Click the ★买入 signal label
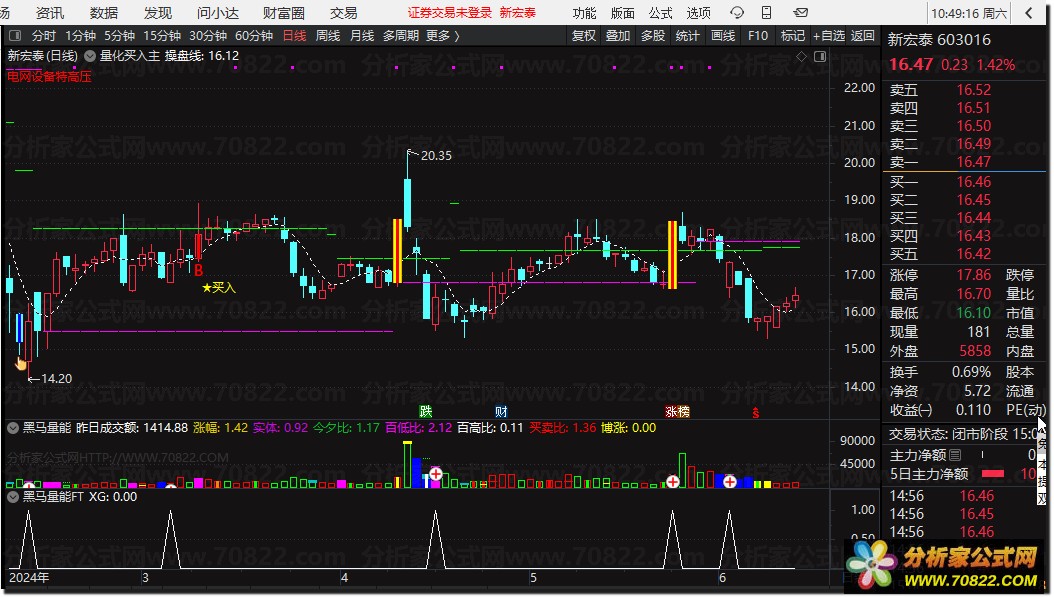 click(x=219, y=288)
